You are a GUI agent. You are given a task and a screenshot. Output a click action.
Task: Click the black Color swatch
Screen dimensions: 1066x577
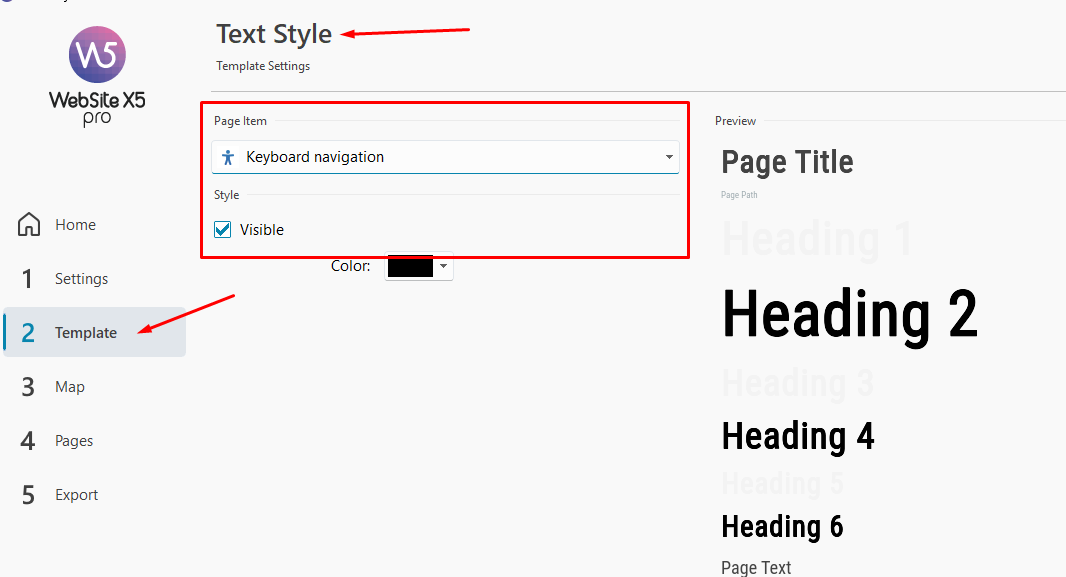(x=411, y=266)
